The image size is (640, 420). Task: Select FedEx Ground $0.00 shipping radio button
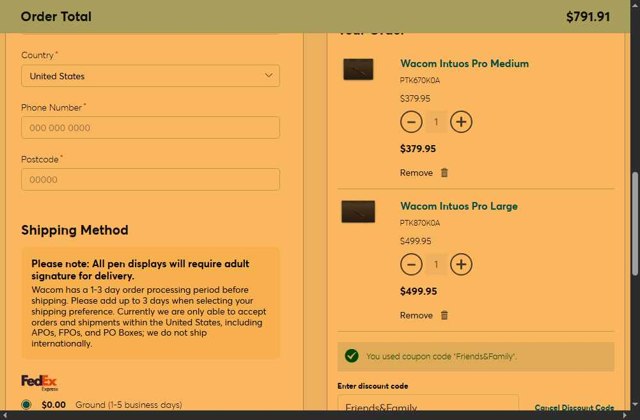click(27, 404)
